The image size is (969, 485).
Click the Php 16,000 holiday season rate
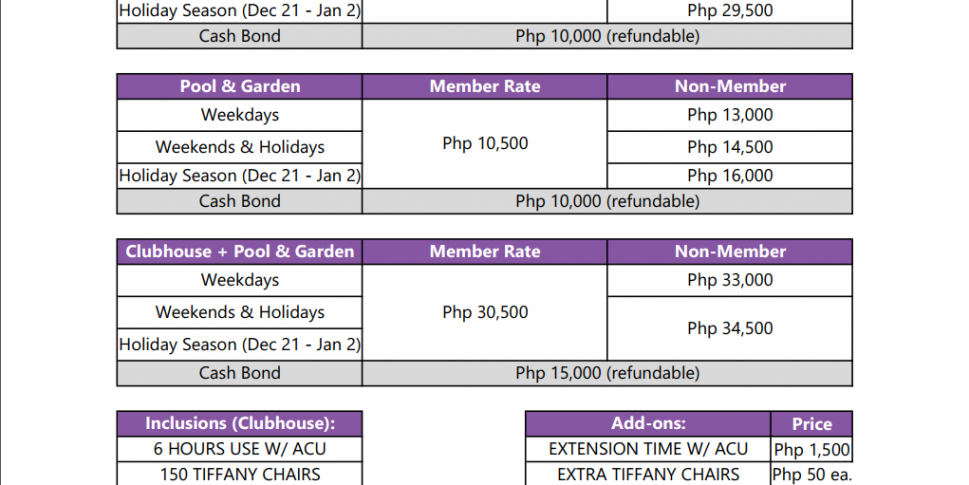tap(730, 176)
